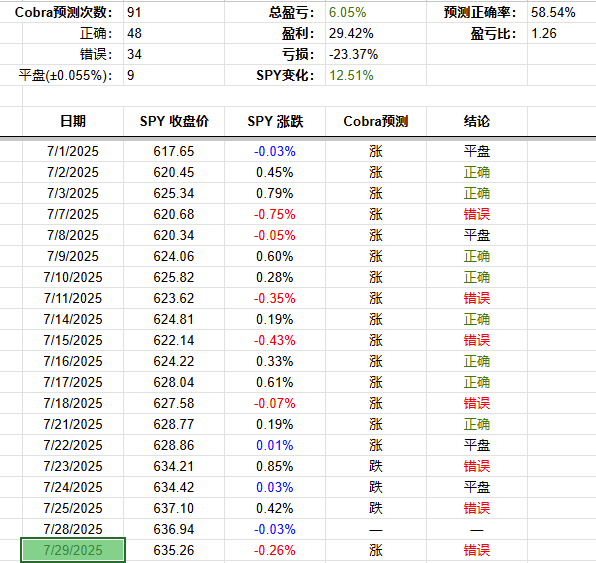Select closing price 628.04
Image resolution: width=596 pixels, height=563 pixels.
174,382
